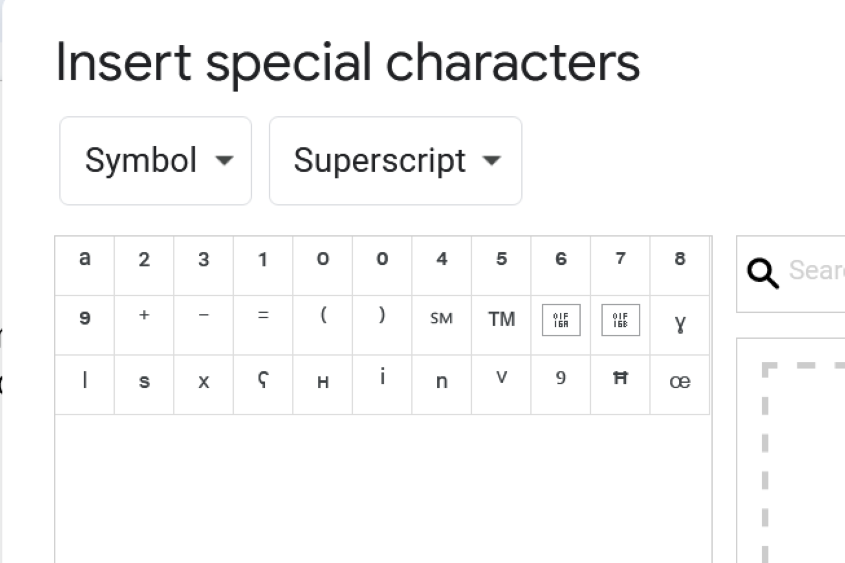This screenshot has height=563, width=845.
Task: Expand the Superscript subcategory dropdown
Action: coord(395,161)
